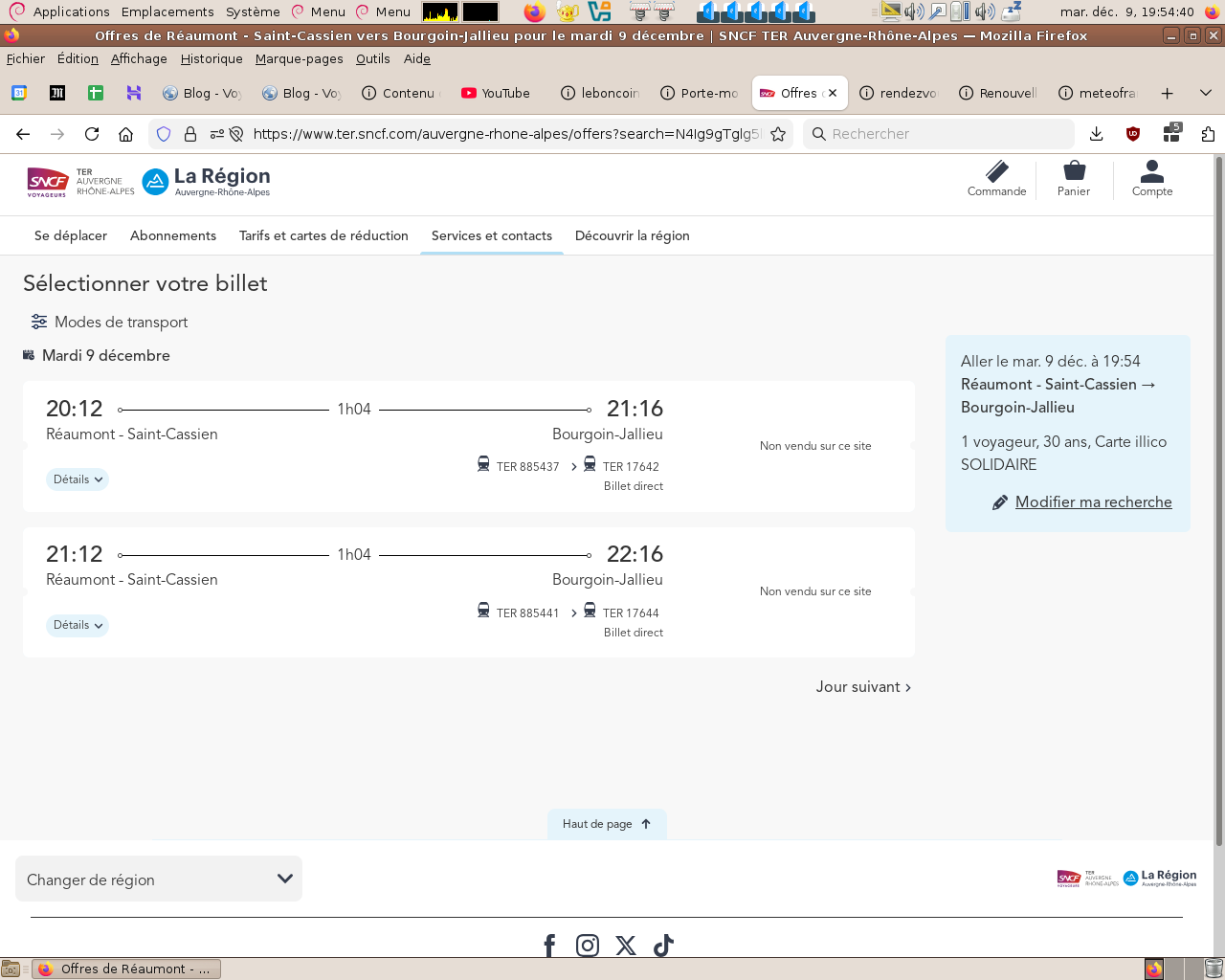
Task: Click the Haut de page button
Action: [607, 824]
